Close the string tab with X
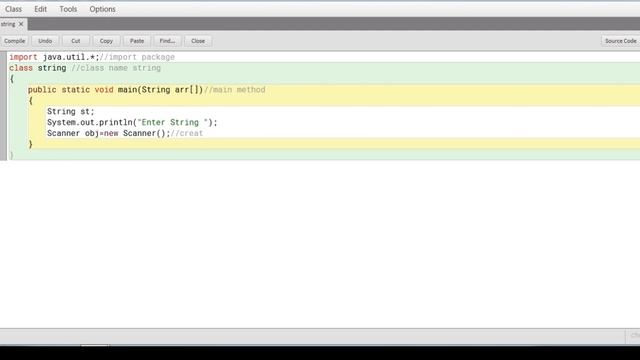Image resolution: width=640 pixels, height=360 pixels. click(x=21, y=24)
